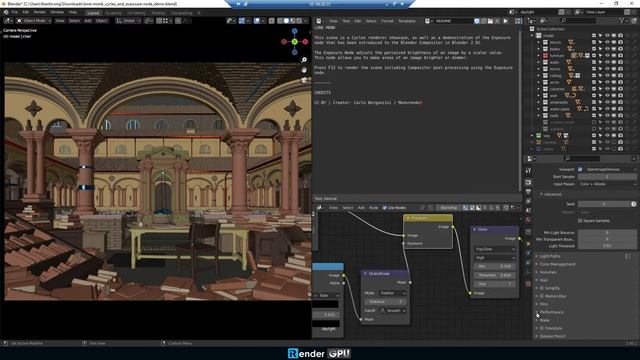
Task: Enable the Square Samples checkbox
Action: pyautogui.click(x=580, y=220)
